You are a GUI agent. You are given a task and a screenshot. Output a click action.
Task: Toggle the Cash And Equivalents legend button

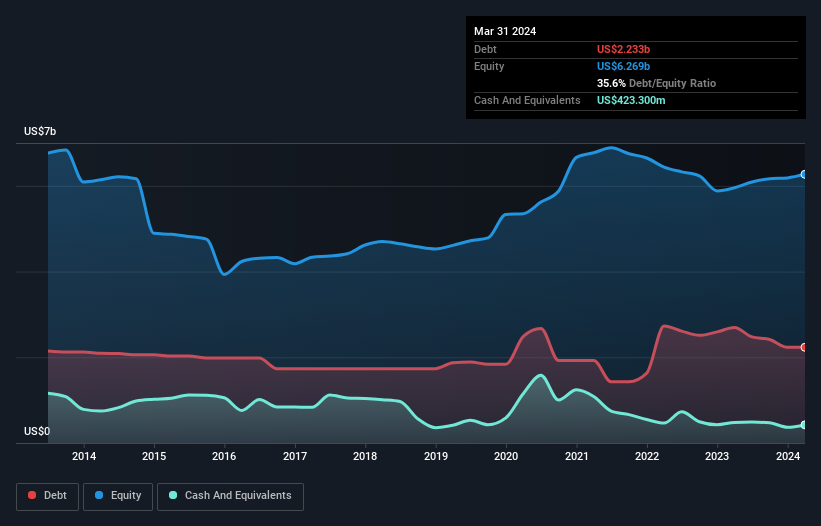pos(230,496)
